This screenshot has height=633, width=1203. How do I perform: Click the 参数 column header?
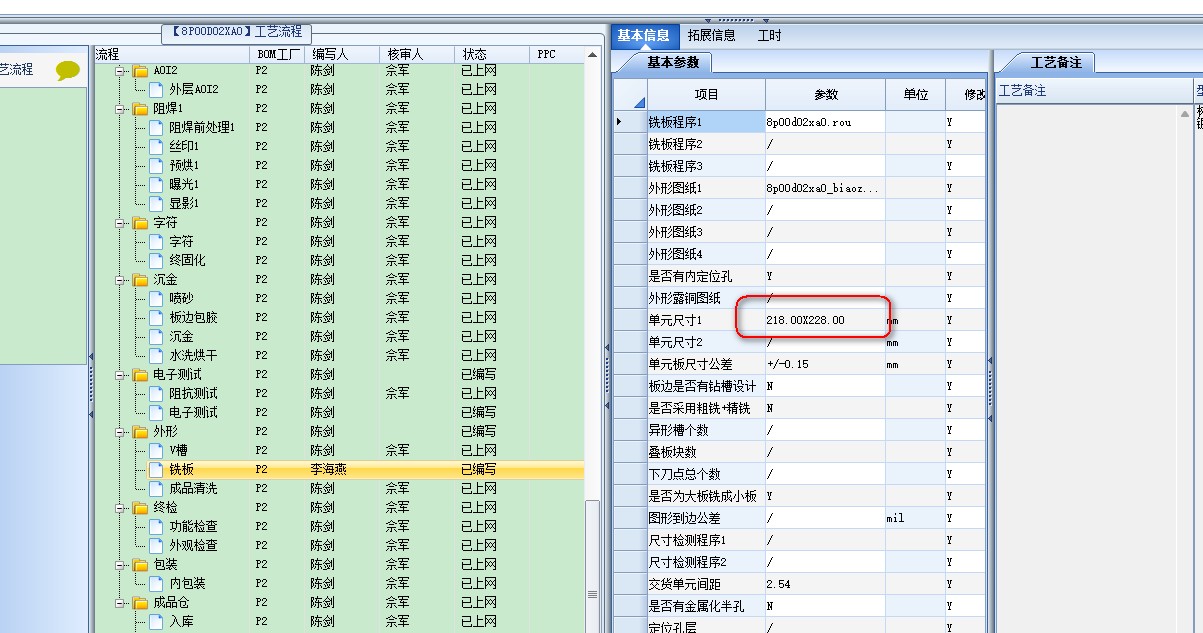[x=825, y=94]
